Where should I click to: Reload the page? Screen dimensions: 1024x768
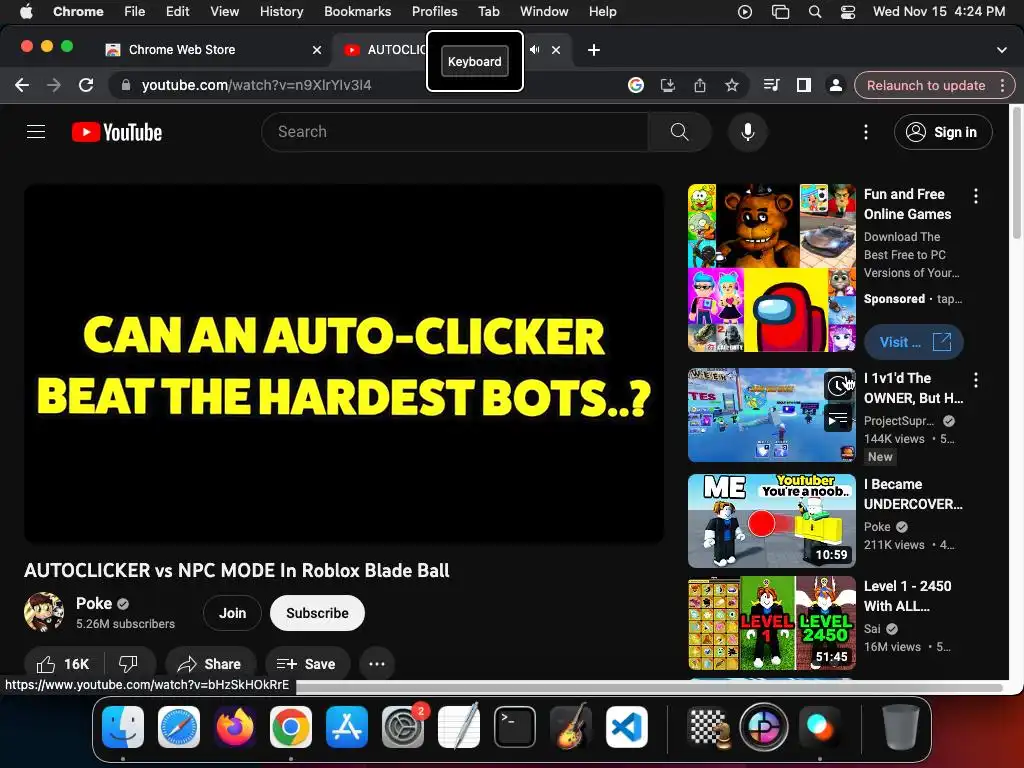pos(86,85)
